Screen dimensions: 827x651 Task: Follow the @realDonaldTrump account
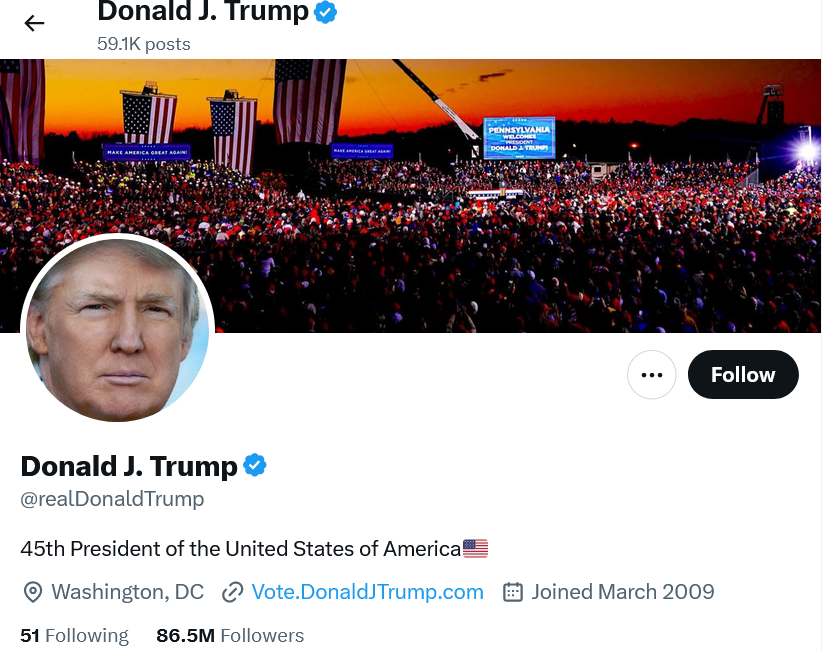click(743, 375)
